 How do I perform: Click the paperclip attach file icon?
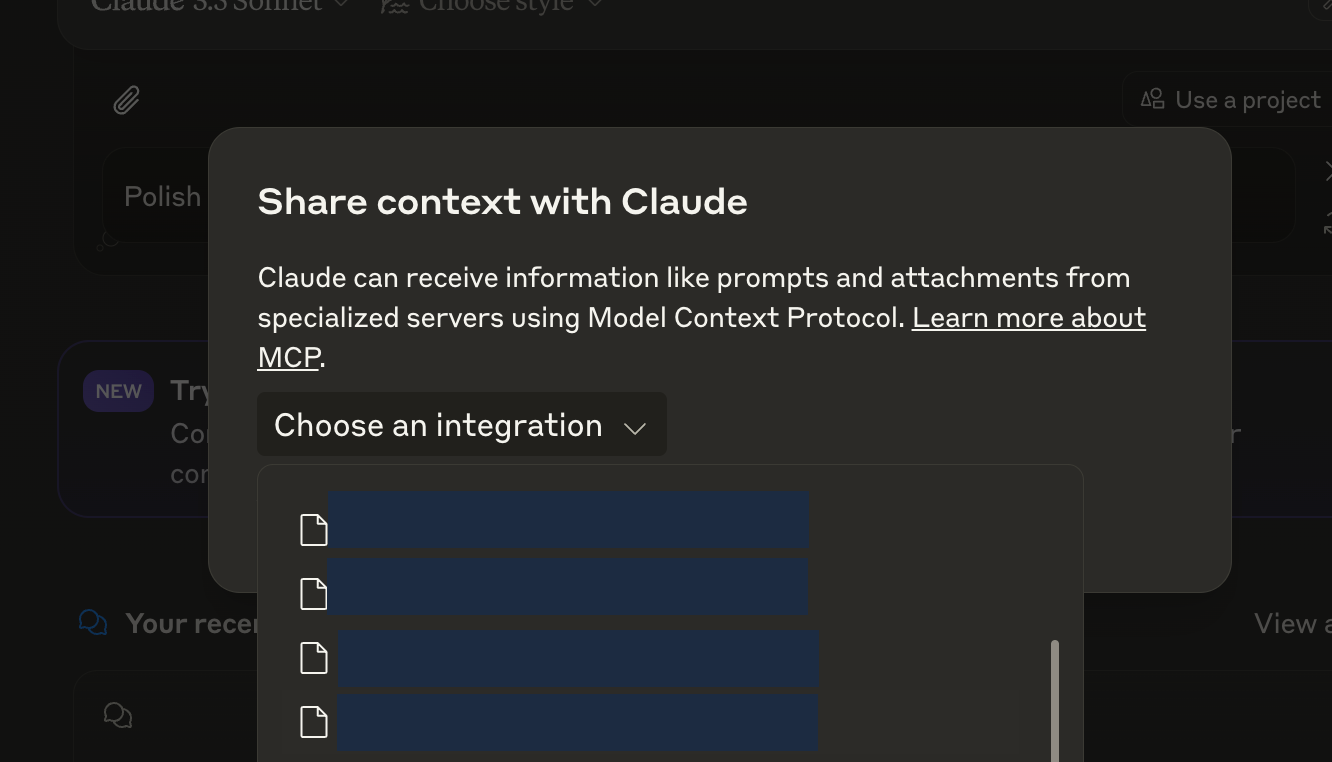126,100
